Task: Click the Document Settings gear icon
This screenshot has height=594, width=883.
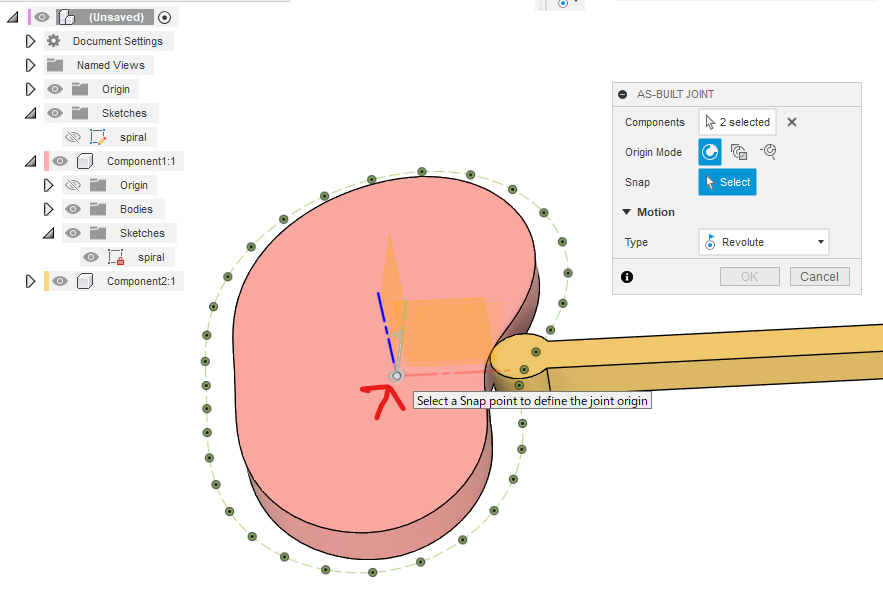Action: tap(54, 41)
